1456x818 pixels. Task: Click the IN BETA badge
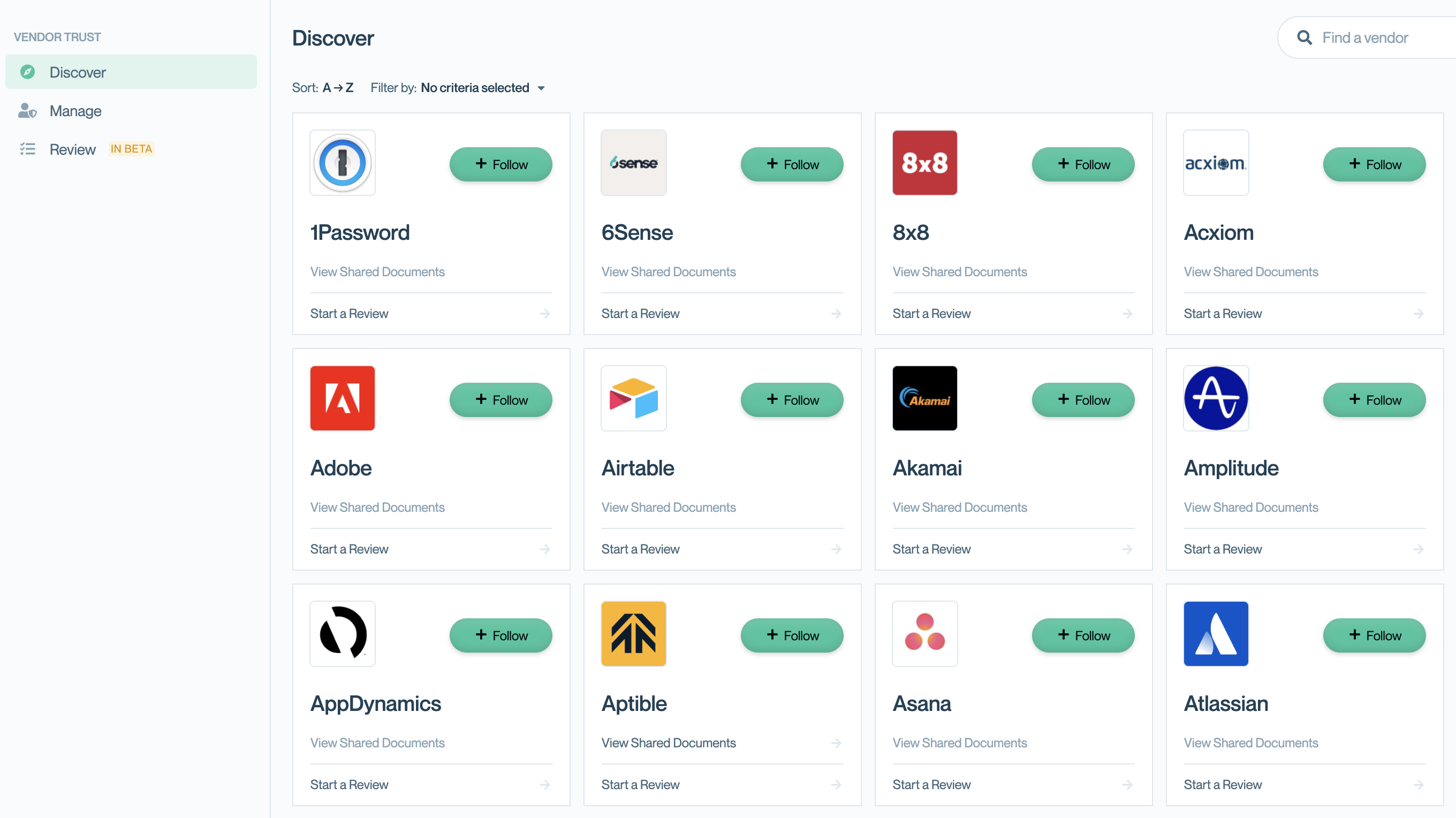pos(131,149)
